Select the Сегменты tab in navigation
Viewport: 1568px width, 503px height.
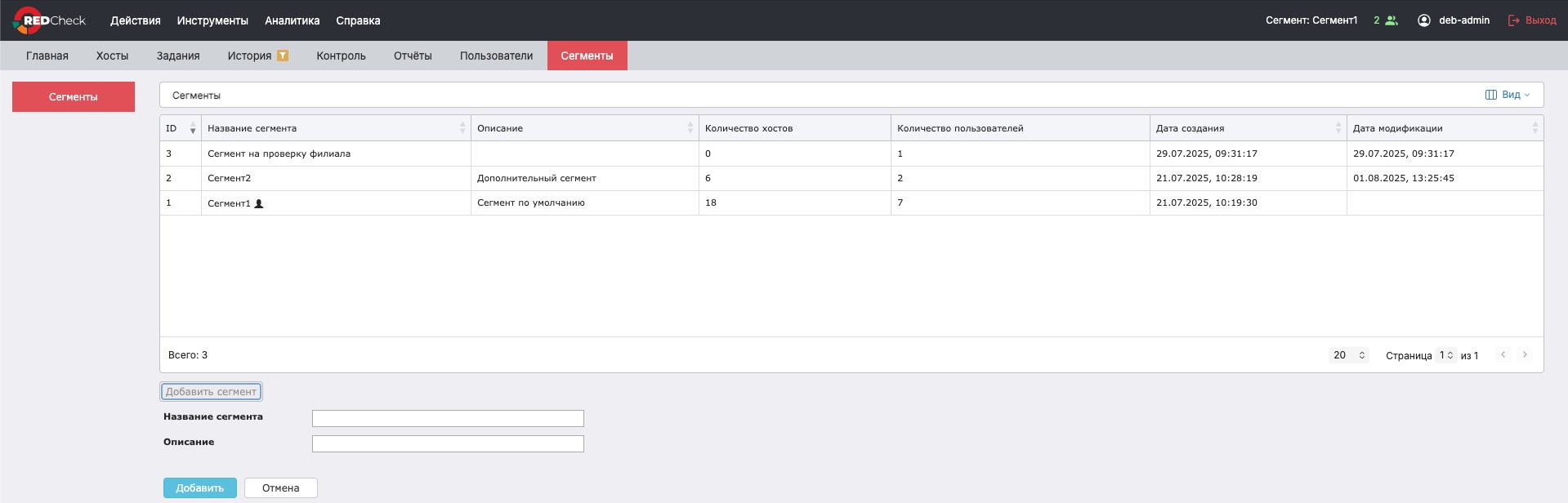587,56
